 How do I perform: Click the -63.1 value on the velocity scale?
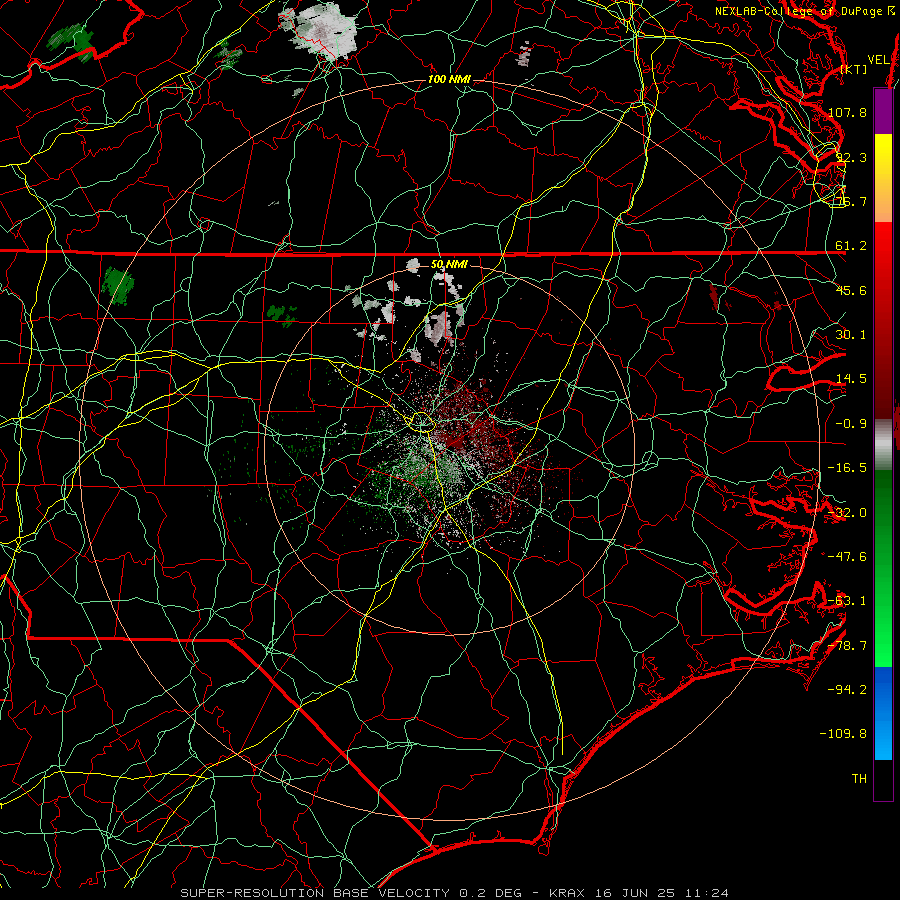(847, 601)
